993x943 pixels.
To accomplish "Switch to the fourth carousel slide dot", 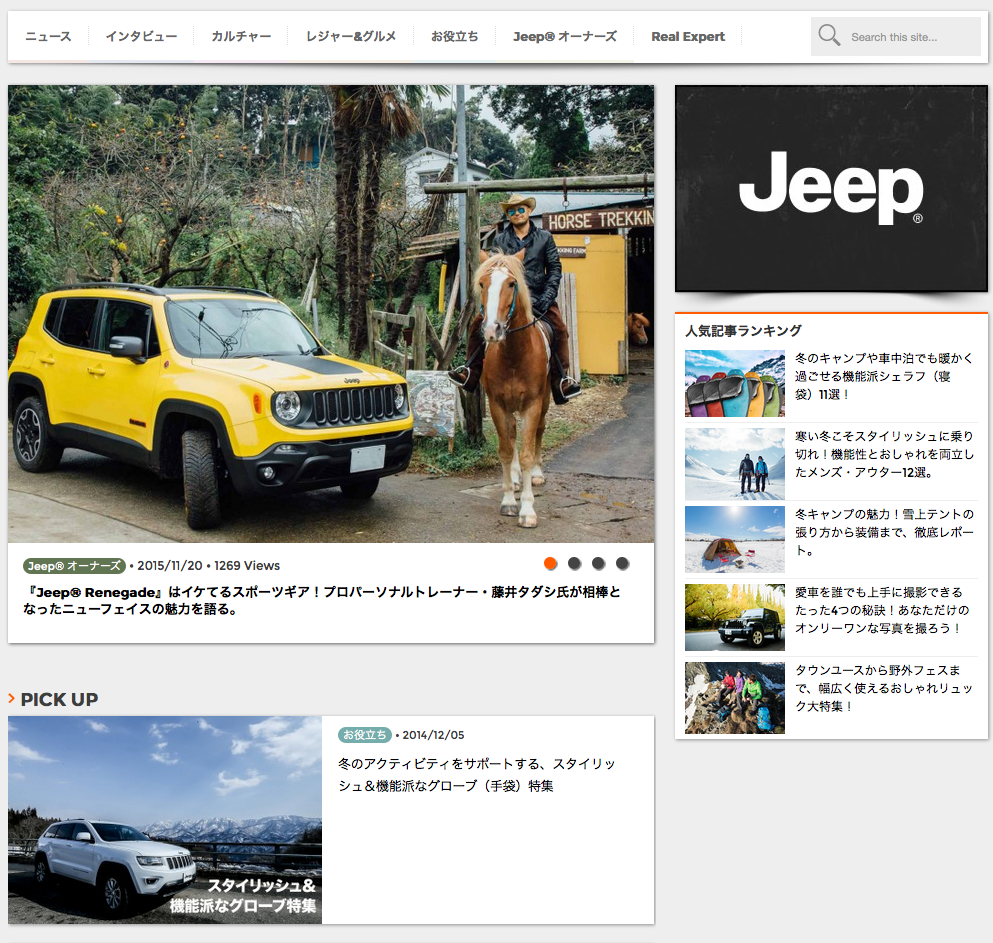I will 623,563.
